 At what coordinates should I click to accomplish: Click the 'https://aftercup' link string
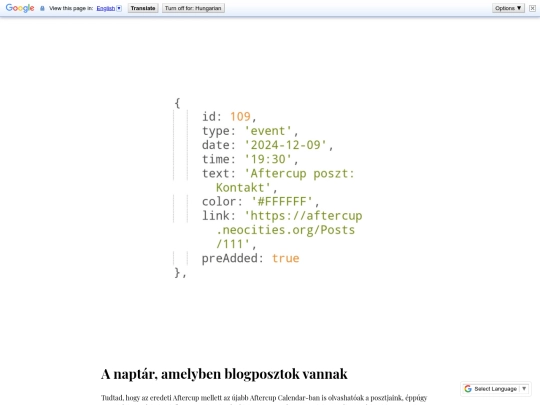coord(303,216)
